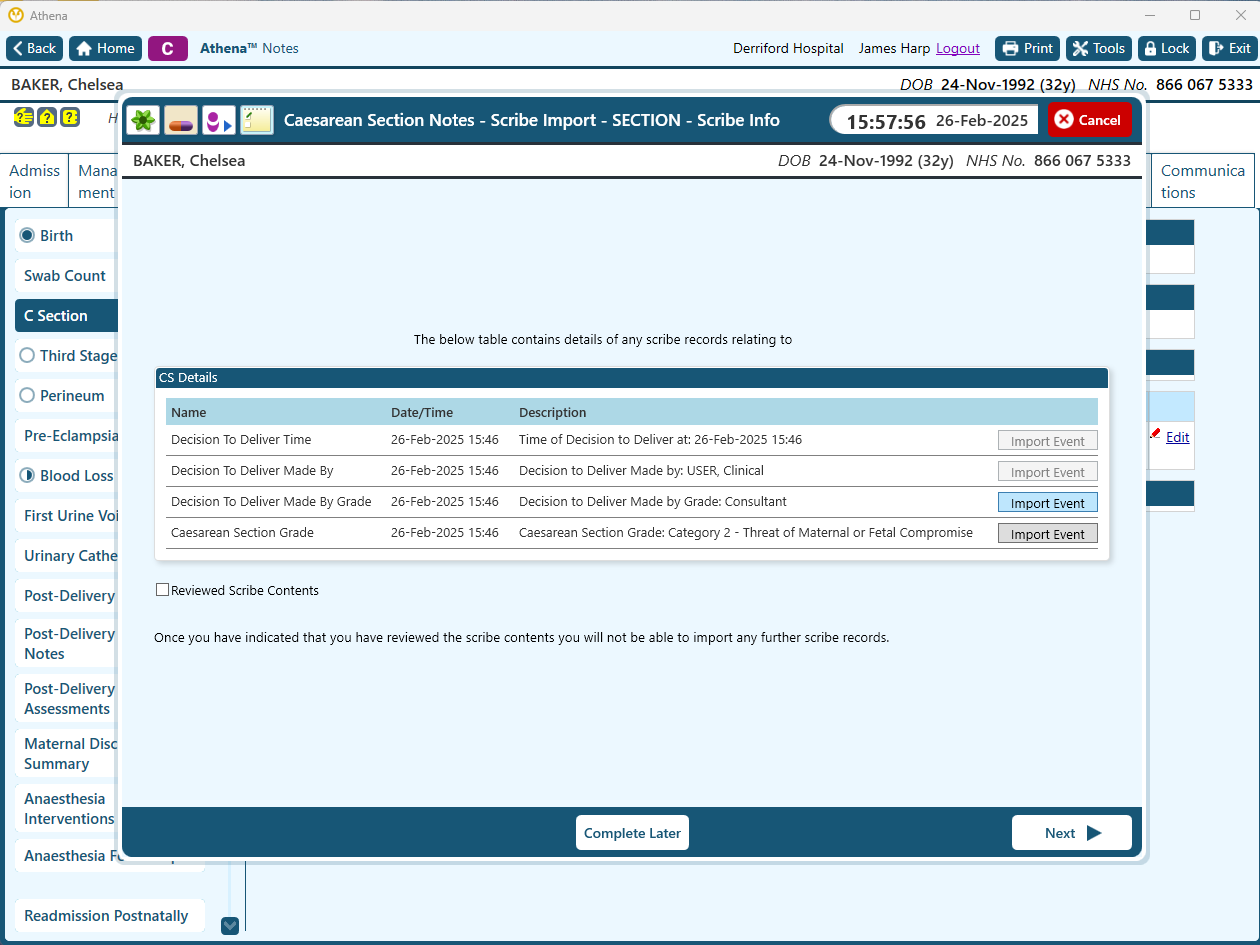
Task: Lock the Athena session
Action: tap(1167, 48)
